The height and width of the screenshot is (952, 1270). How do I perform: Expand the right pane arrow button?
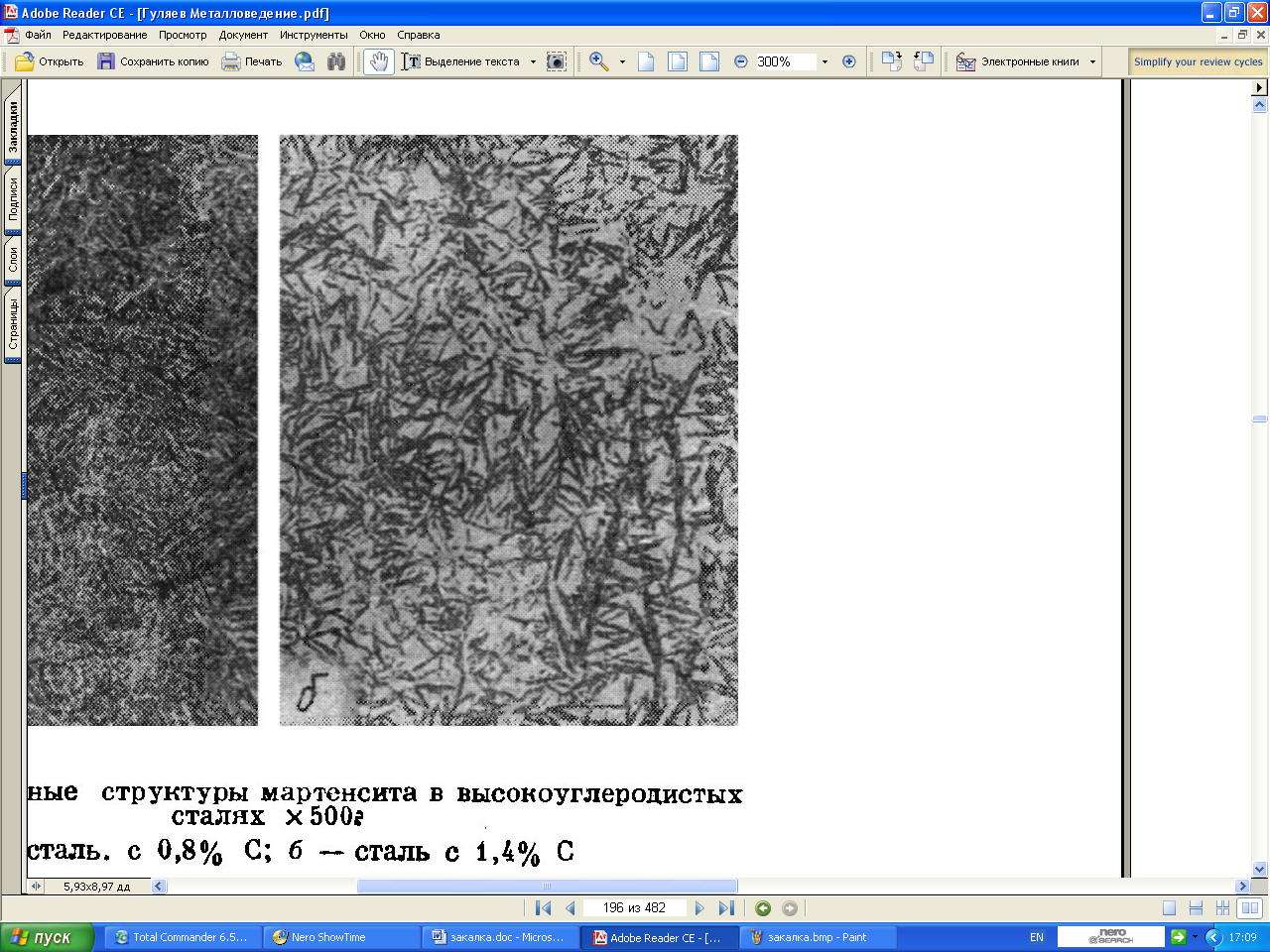click(1260, 88)
